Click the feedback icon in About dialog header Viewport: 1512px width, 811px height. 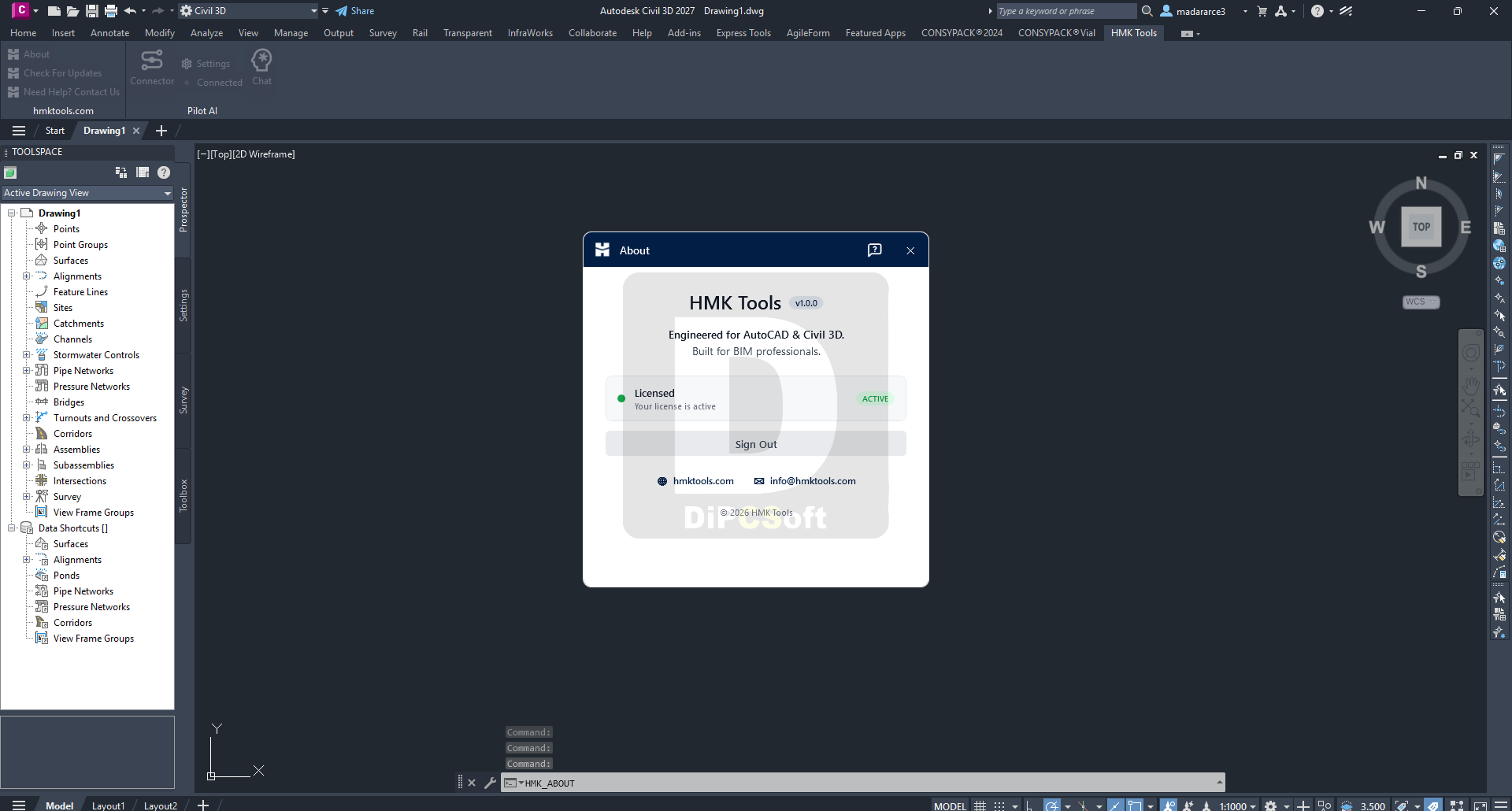click(874, 250)
